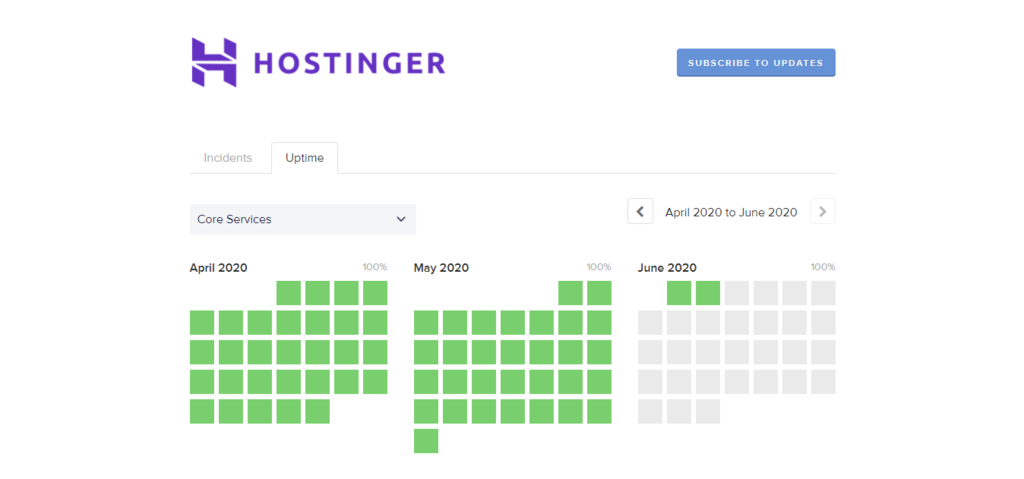This screenshot has width=1024, height=479.
Task: Switch to the Incidents tab
Action: click(x=228, y=158)
